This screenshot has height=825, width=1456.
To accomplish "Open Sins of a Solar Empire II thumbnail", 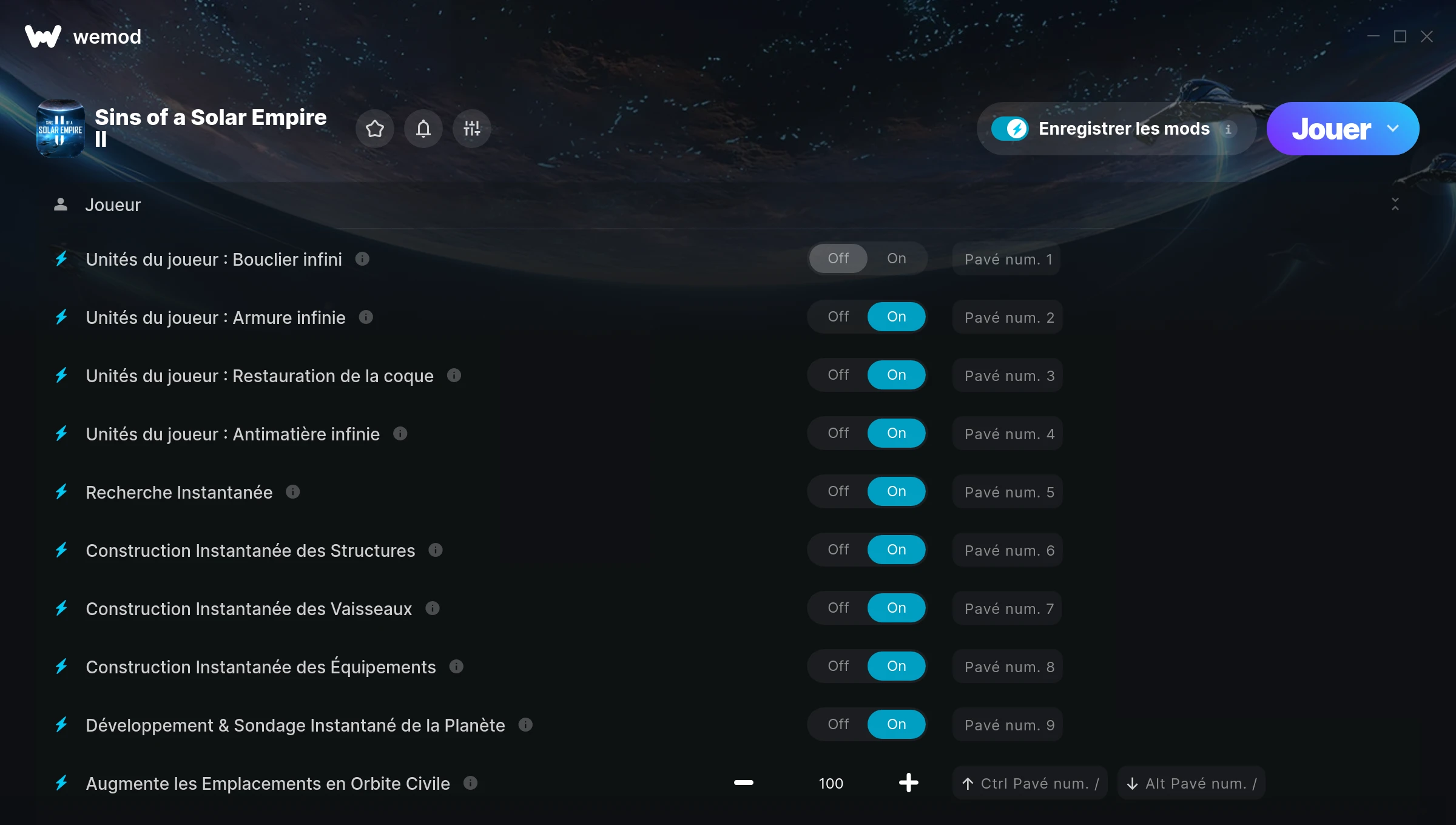I will click(x=60, y=129).
